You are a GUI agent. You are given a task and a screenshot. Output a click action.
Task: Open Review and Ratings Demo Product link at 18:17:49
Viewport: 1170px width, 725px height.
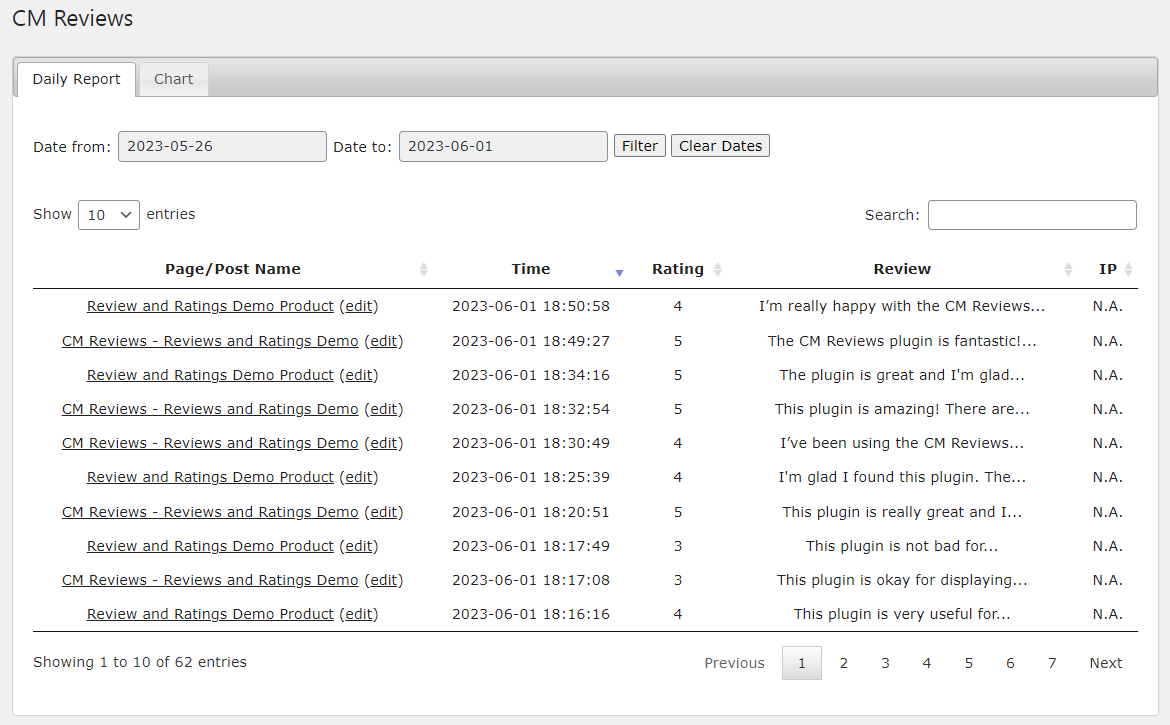[x=210, y=546]
